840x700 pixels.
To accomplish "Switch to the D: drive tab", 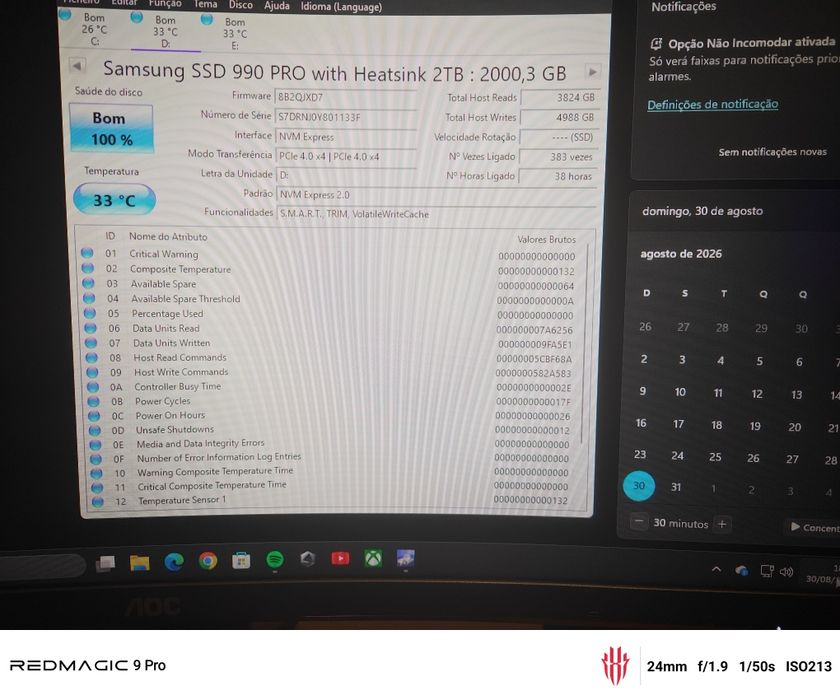I will coord(165,32).
